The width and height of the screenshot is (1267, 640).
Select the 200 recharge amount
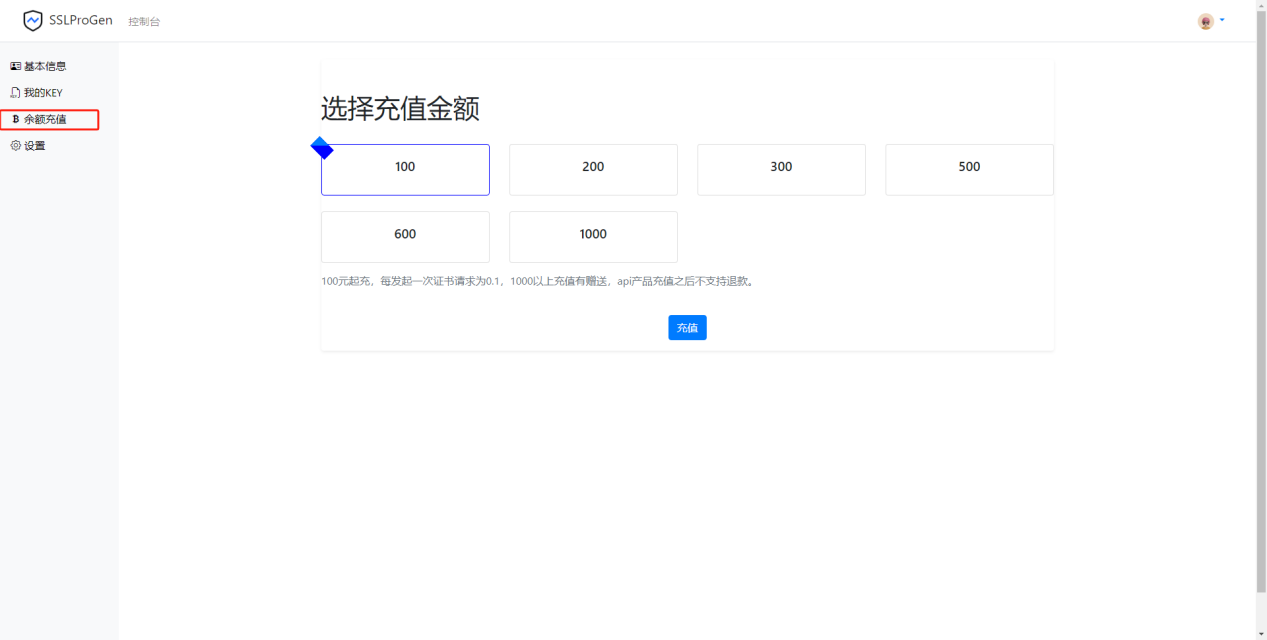(x=593, y=169)
